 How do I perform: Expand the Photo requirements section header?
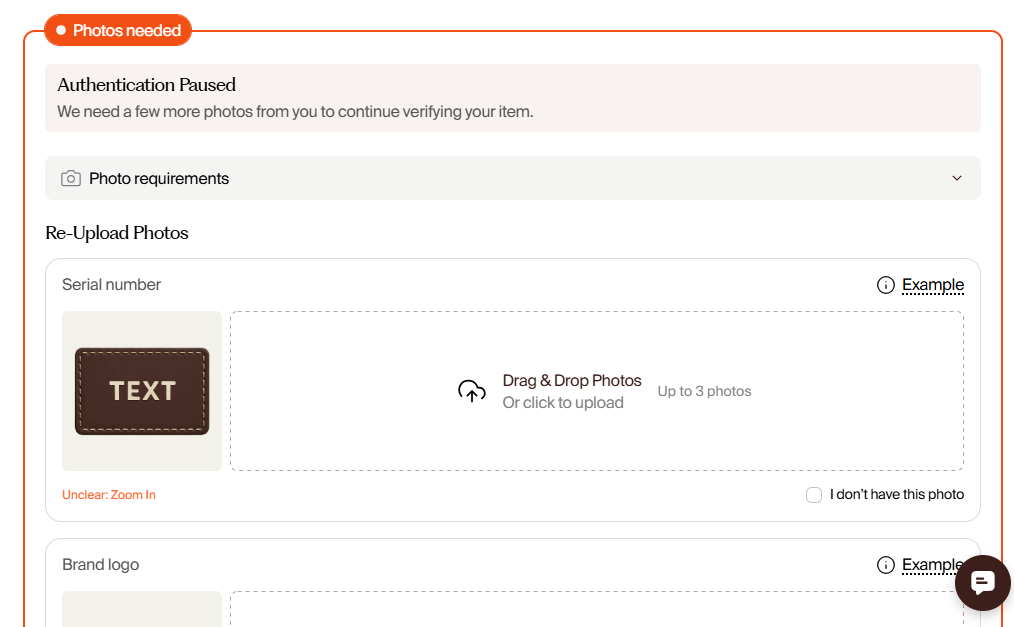point(513,178)
